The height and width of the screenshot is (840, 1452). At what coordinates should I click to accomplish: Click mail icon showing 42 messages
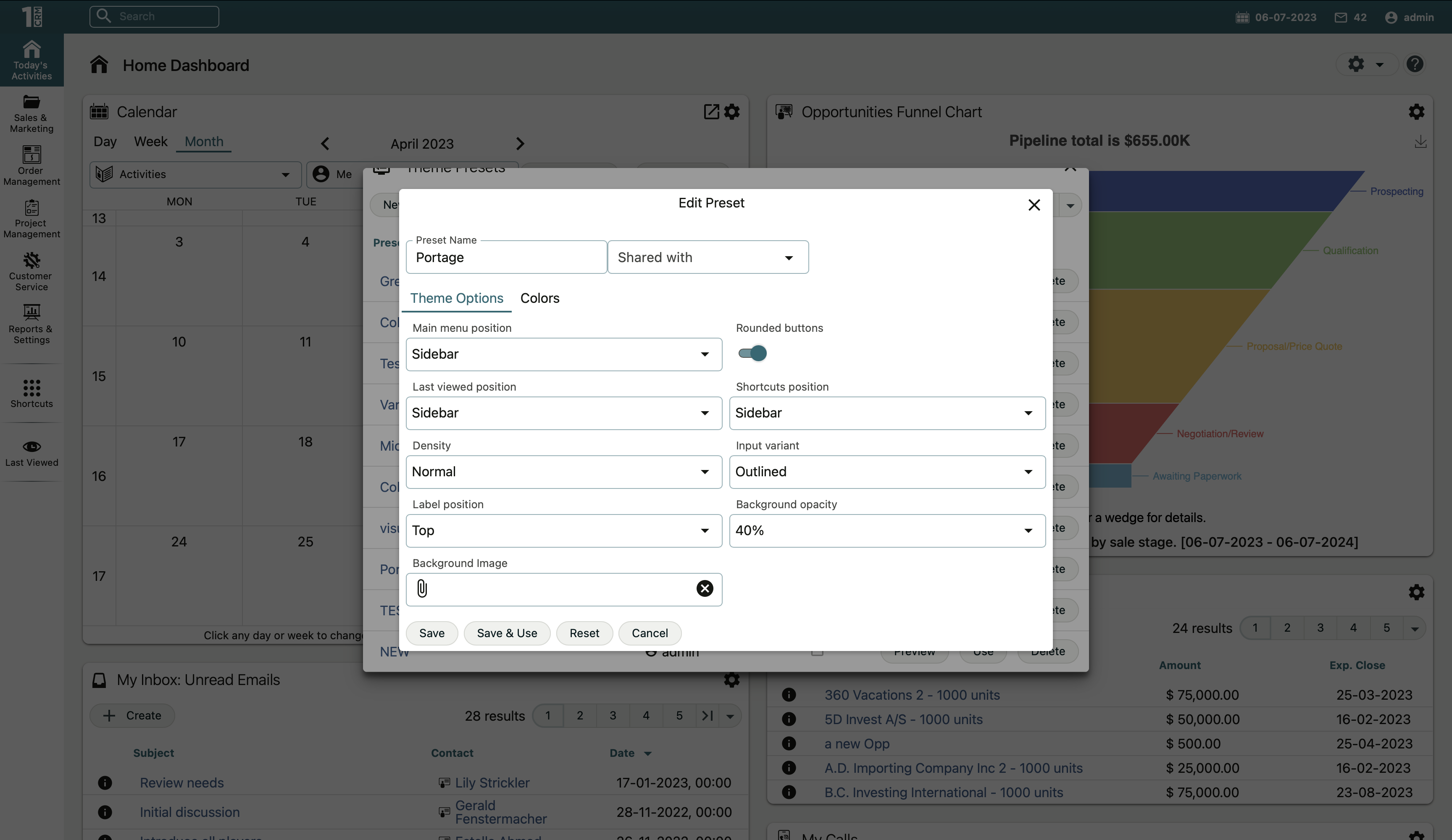tap(1341, 17)
